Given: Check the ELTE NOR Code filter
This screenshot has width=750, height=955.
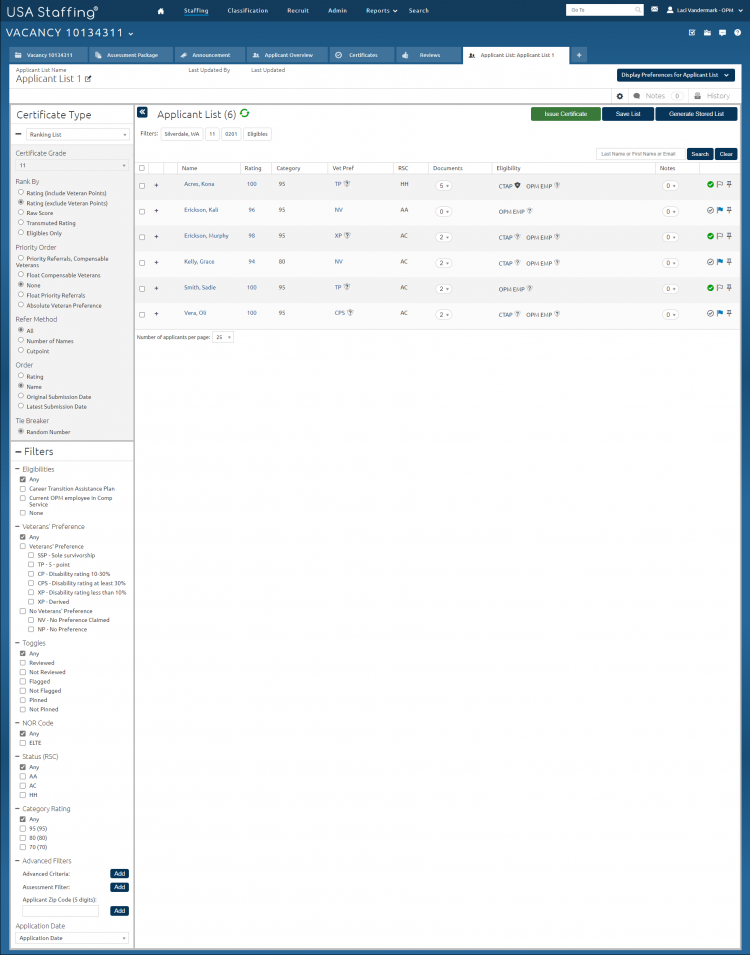Looking at the screenshot, I should click(x=23, y=743).
